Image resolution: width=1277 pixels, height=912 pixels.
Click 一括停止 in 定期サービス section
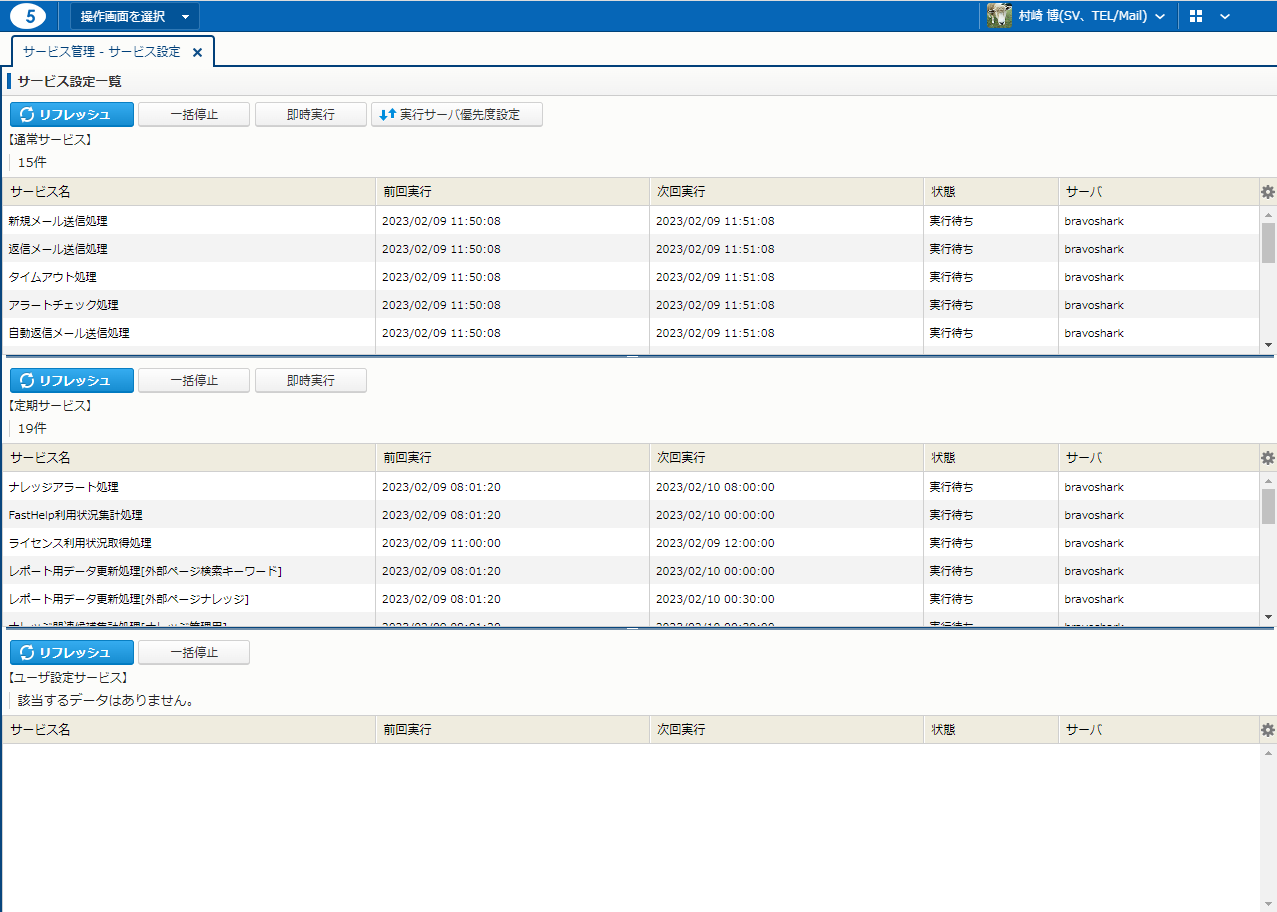[x=194, y=381]
